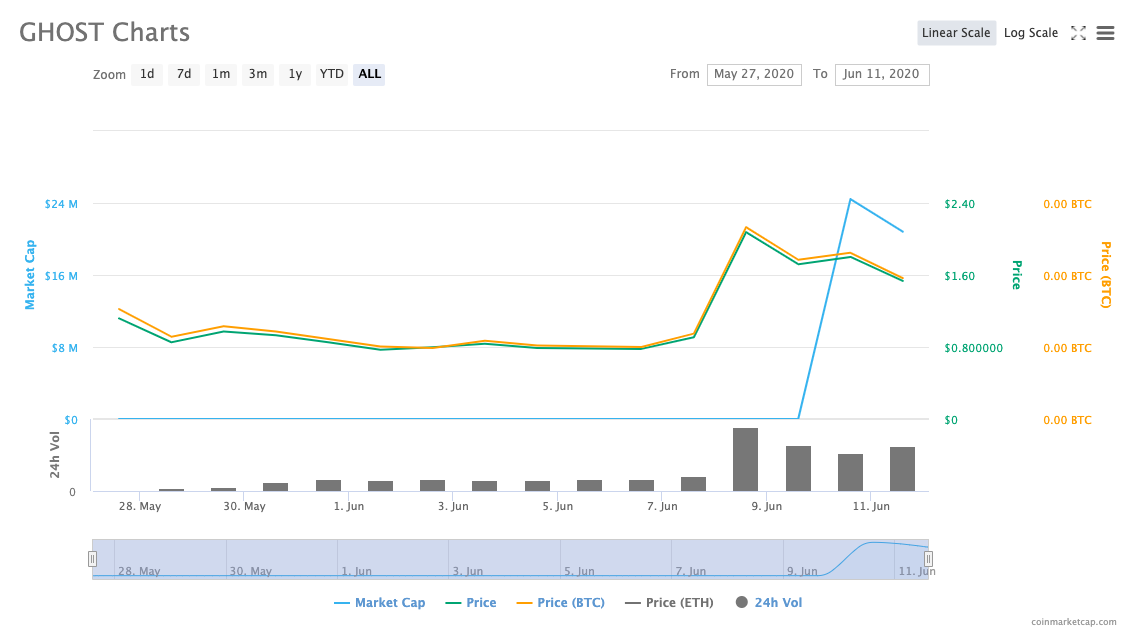Image resolution: width=1141 pixels, height=643 pixels.
Task: Click the $24 M market cap axis label
Action: [x=61, y=204]
